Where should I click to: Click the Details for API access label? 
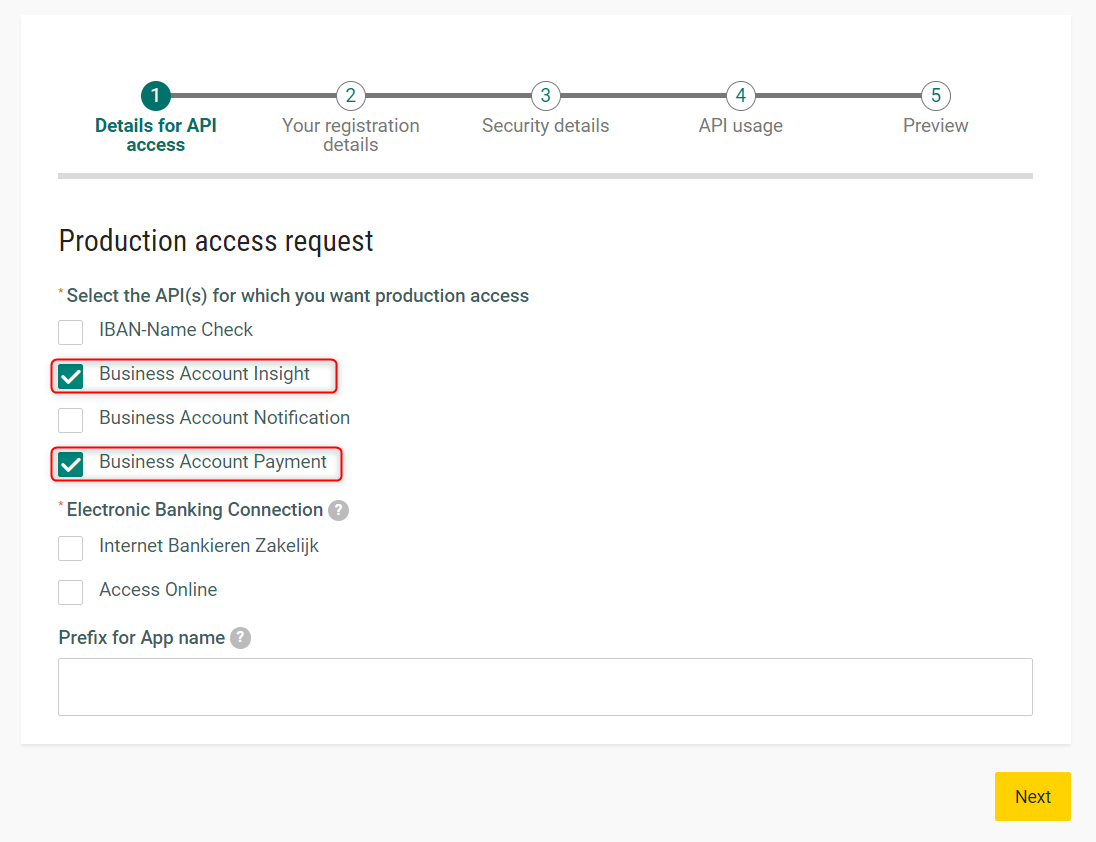156,134
